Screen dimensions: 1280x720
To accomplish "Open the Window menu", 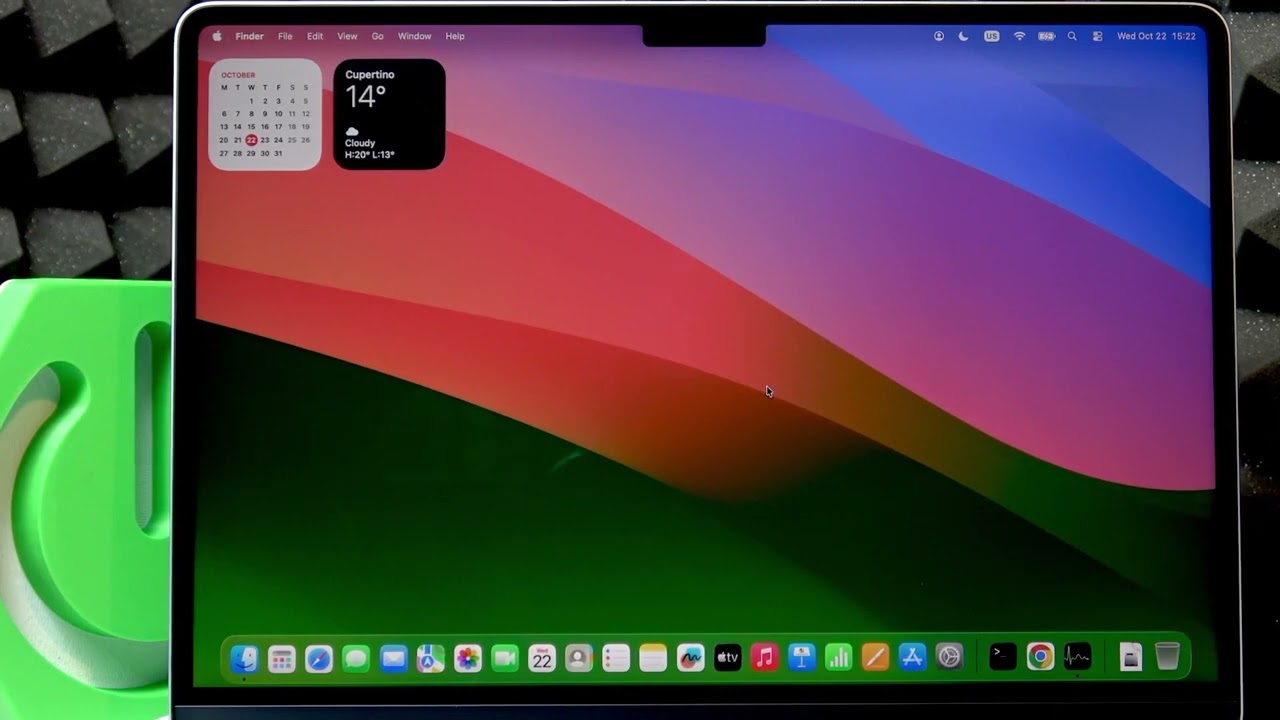I will [414, 36].
